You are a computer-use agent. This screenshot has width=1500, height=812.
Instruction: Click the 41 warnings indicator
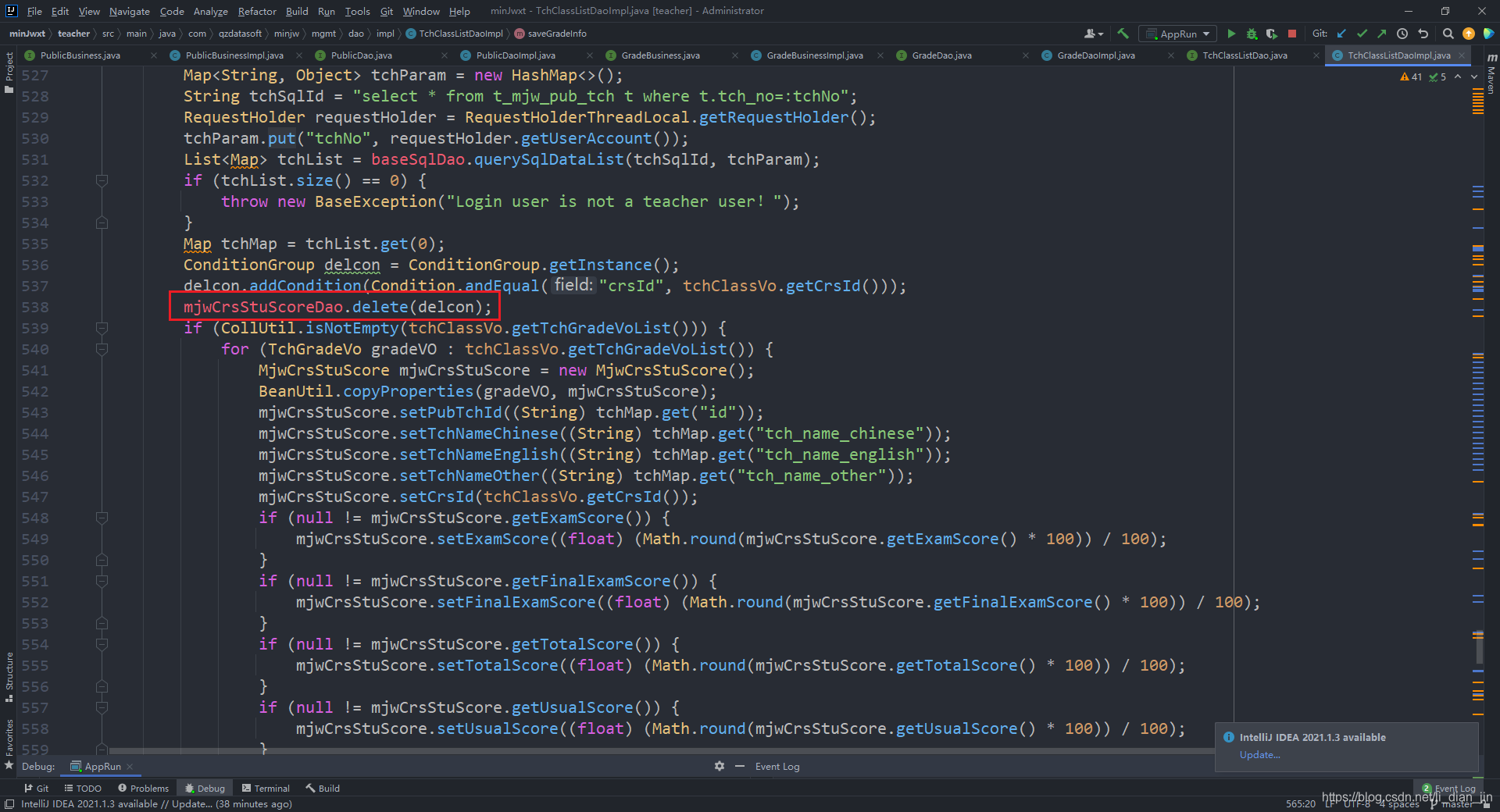pyautogui.click(x=1411, y=77)
